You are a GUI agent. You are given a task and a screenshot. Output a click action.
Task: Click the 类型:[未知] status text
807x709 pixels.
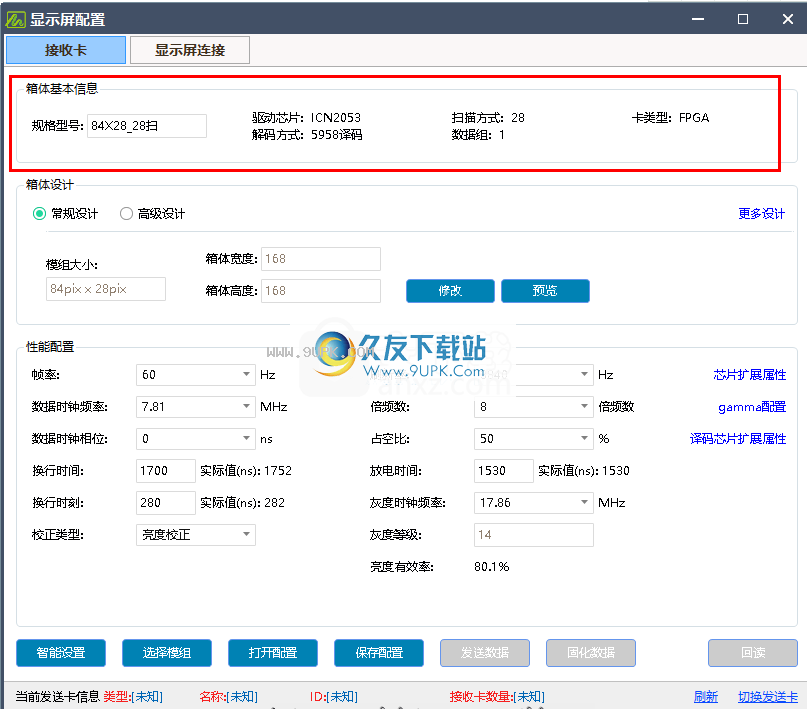pyautogui.click(x=133, y=697)
